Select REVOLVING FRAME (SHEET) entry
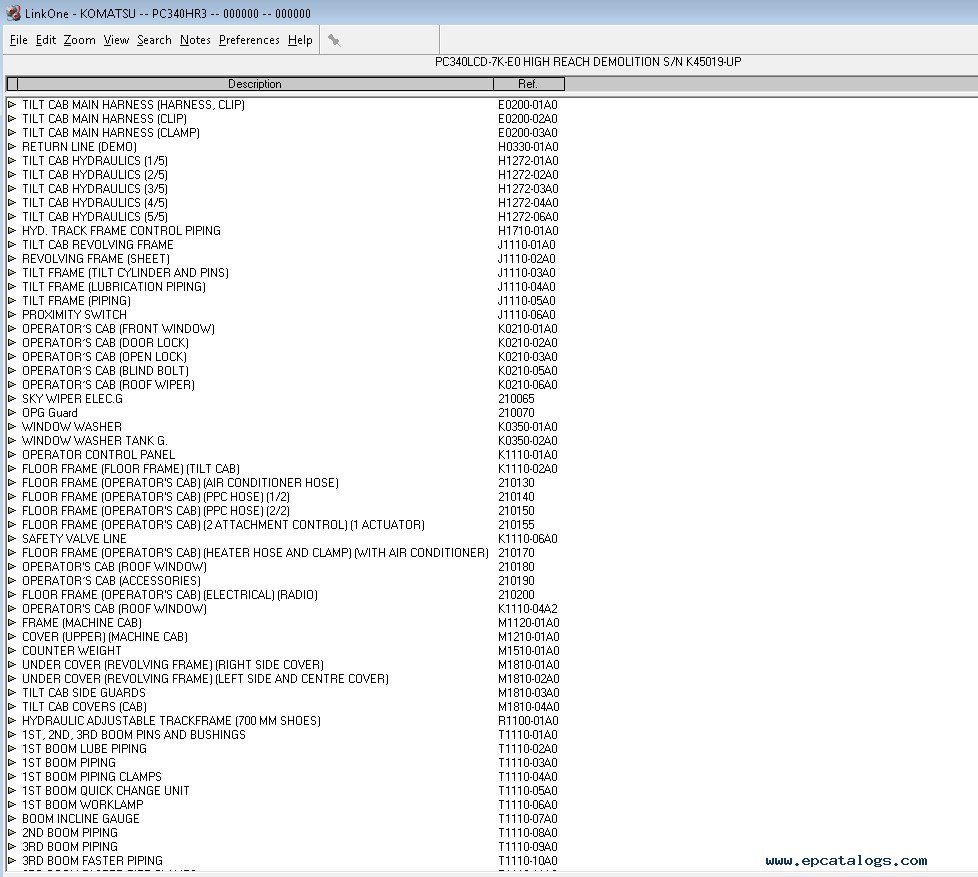 [x=96, y=259]
